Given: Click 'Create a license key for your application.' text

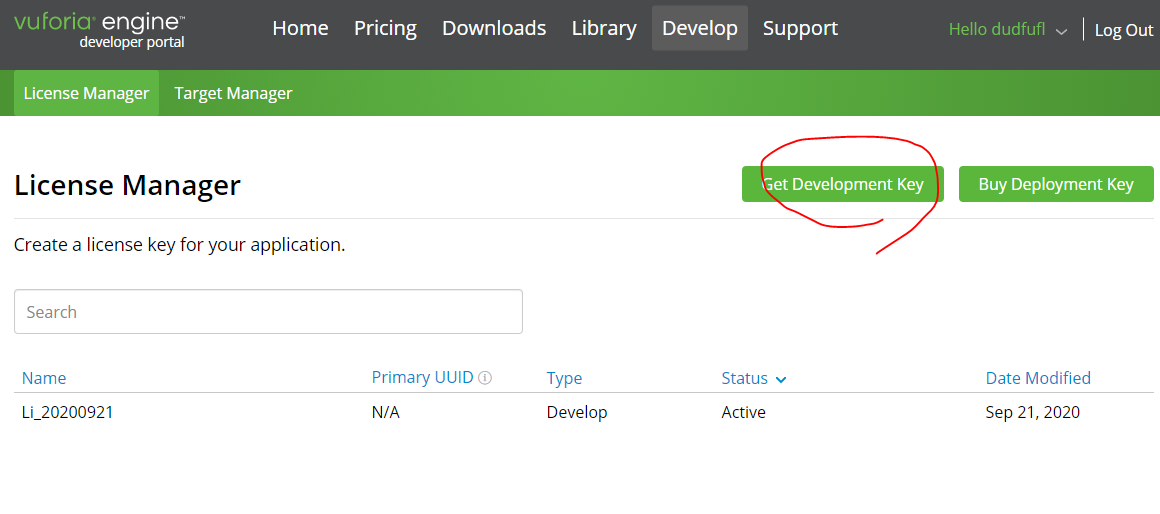Looking at the screenshot, I should click(x=180, y=244).
